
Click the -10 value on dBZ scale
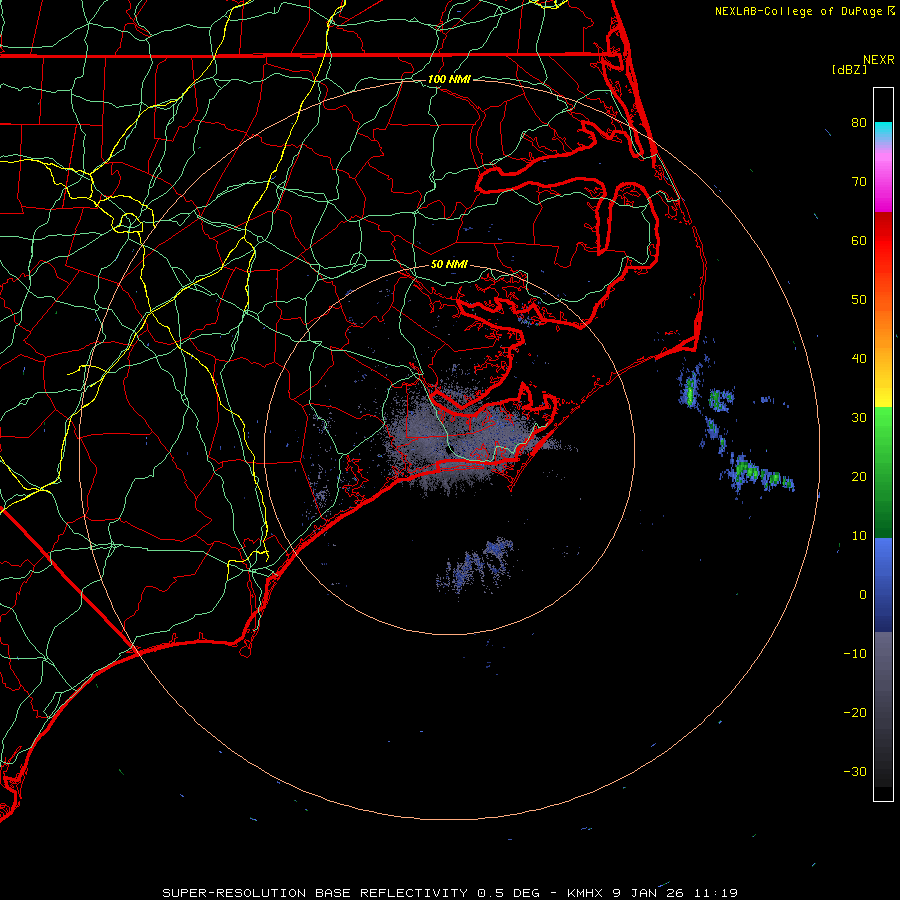coord(855,654)
